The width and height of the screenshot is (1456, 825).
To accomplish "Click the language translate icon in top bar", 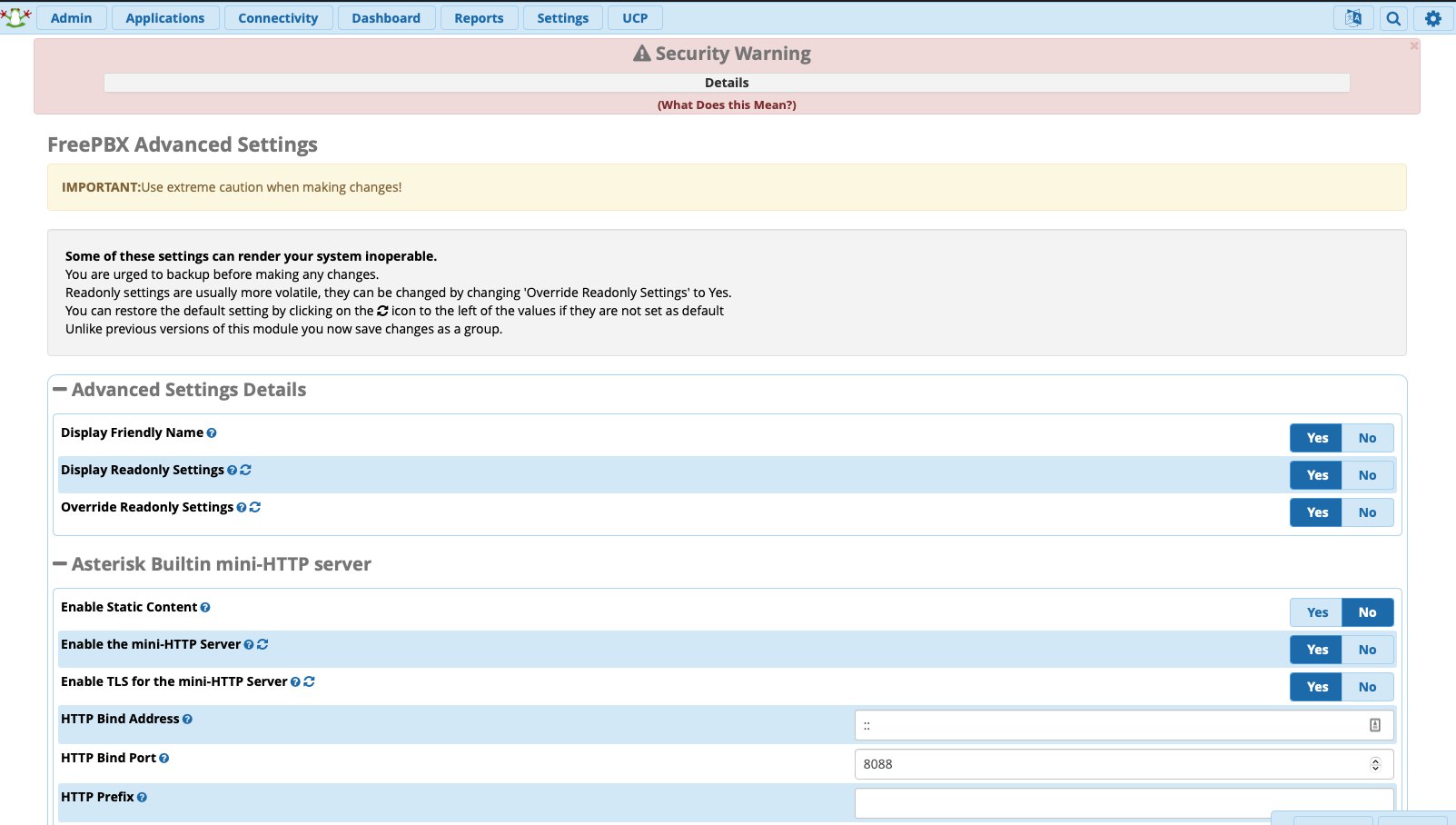I will pyautogui.click(x=1352, y=18).
